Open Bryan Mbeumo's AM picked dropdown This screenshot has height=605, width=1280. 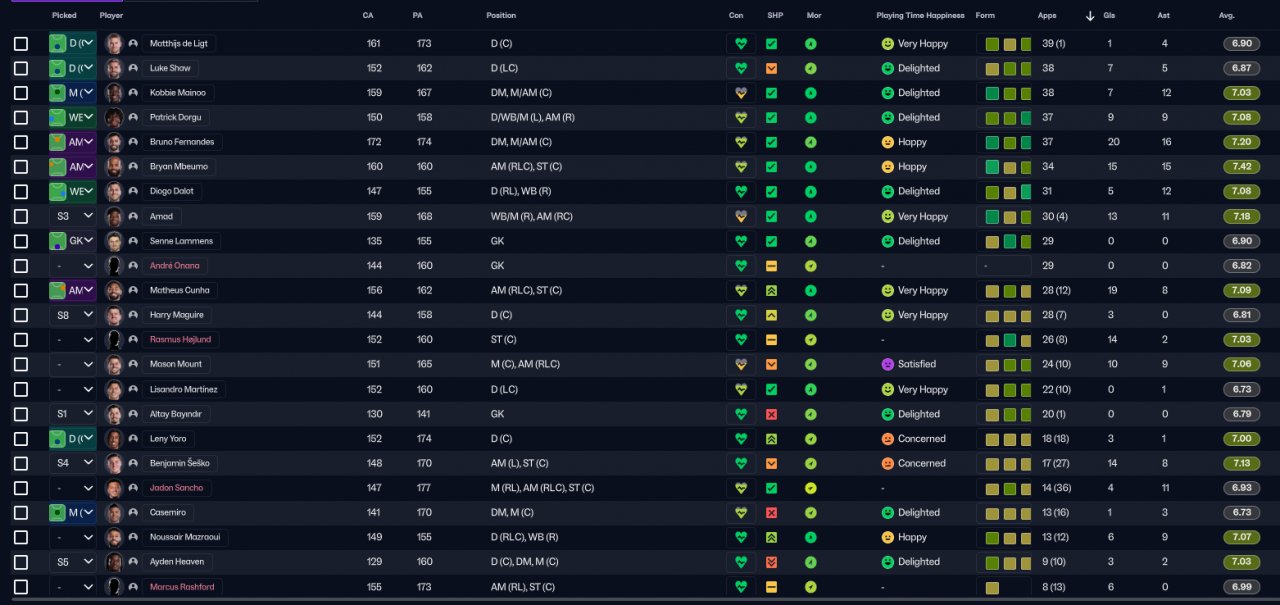[x=73, y=167]
